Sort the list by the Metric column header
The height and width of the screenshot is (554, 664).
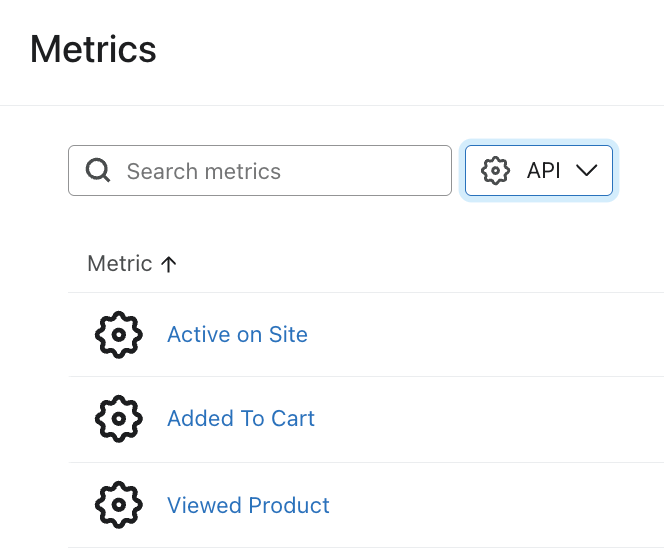click(x=120, y=264)
